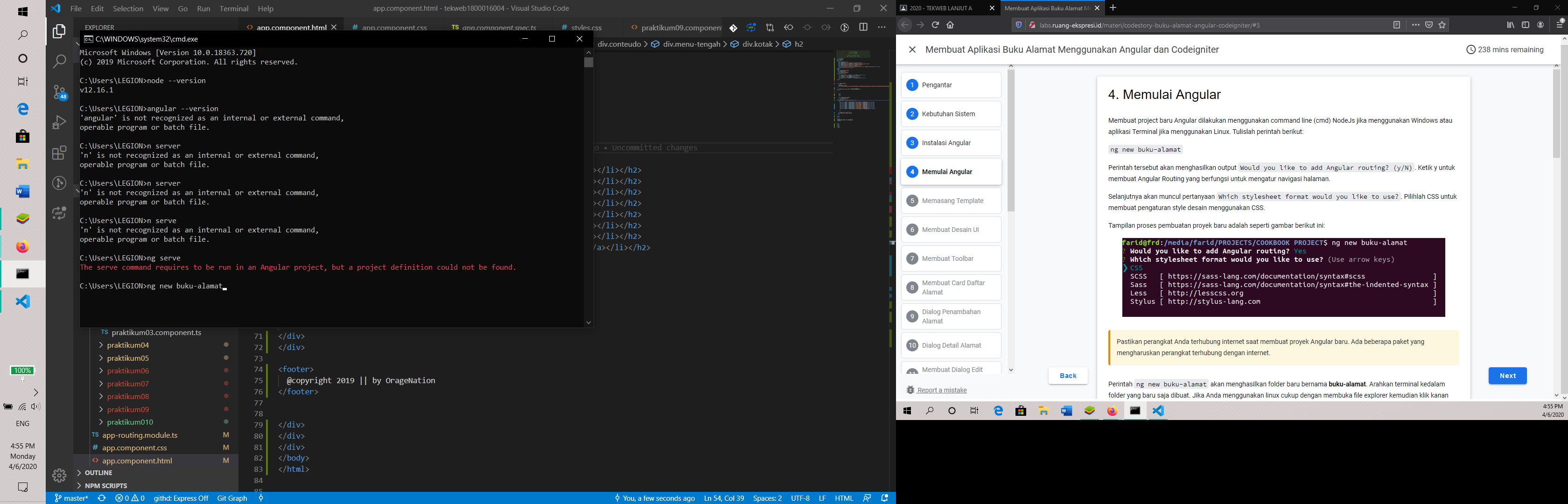The image size is (1568, 504).
Task: Close the codelab with X icon
Action: pos(912,50)
